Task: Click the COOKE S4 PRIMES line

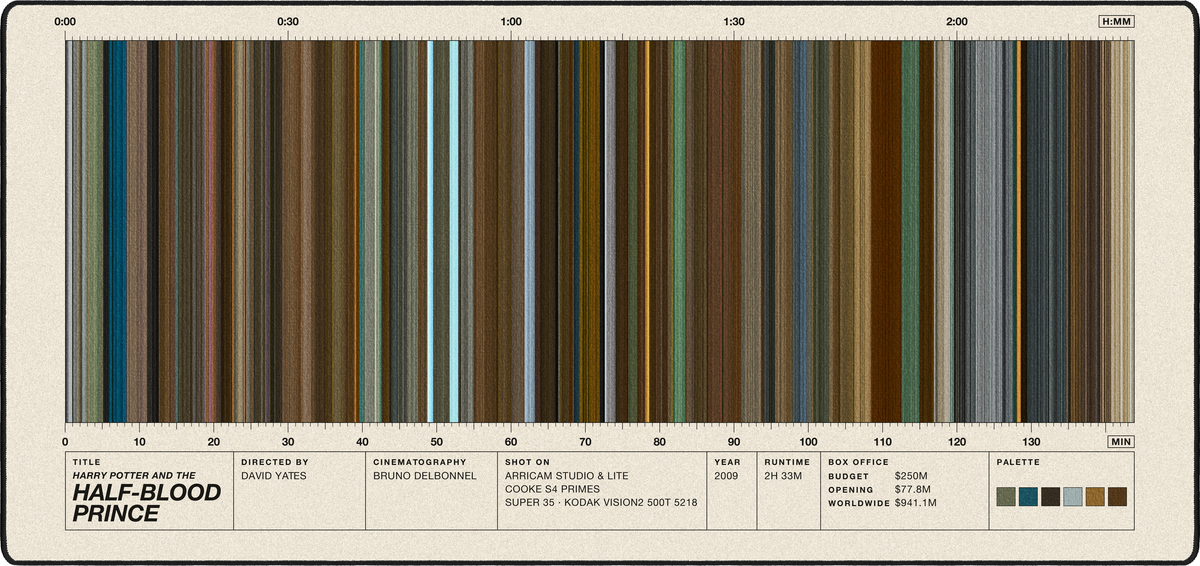Action: [553, 490]
